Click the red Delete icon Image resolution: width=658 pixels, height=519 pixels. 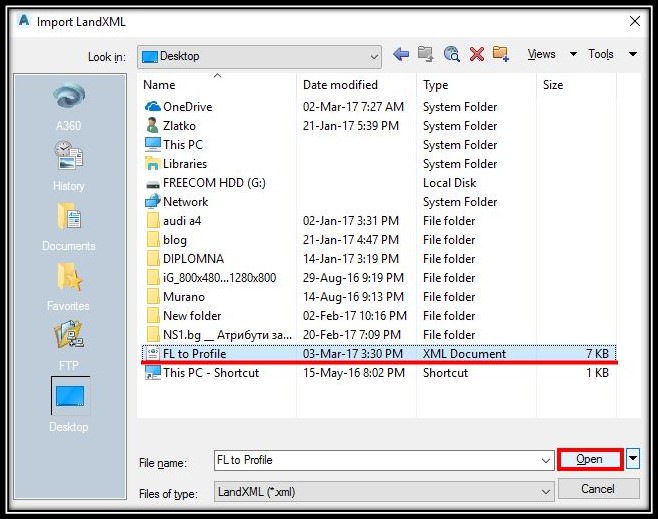tap(477, 54)
